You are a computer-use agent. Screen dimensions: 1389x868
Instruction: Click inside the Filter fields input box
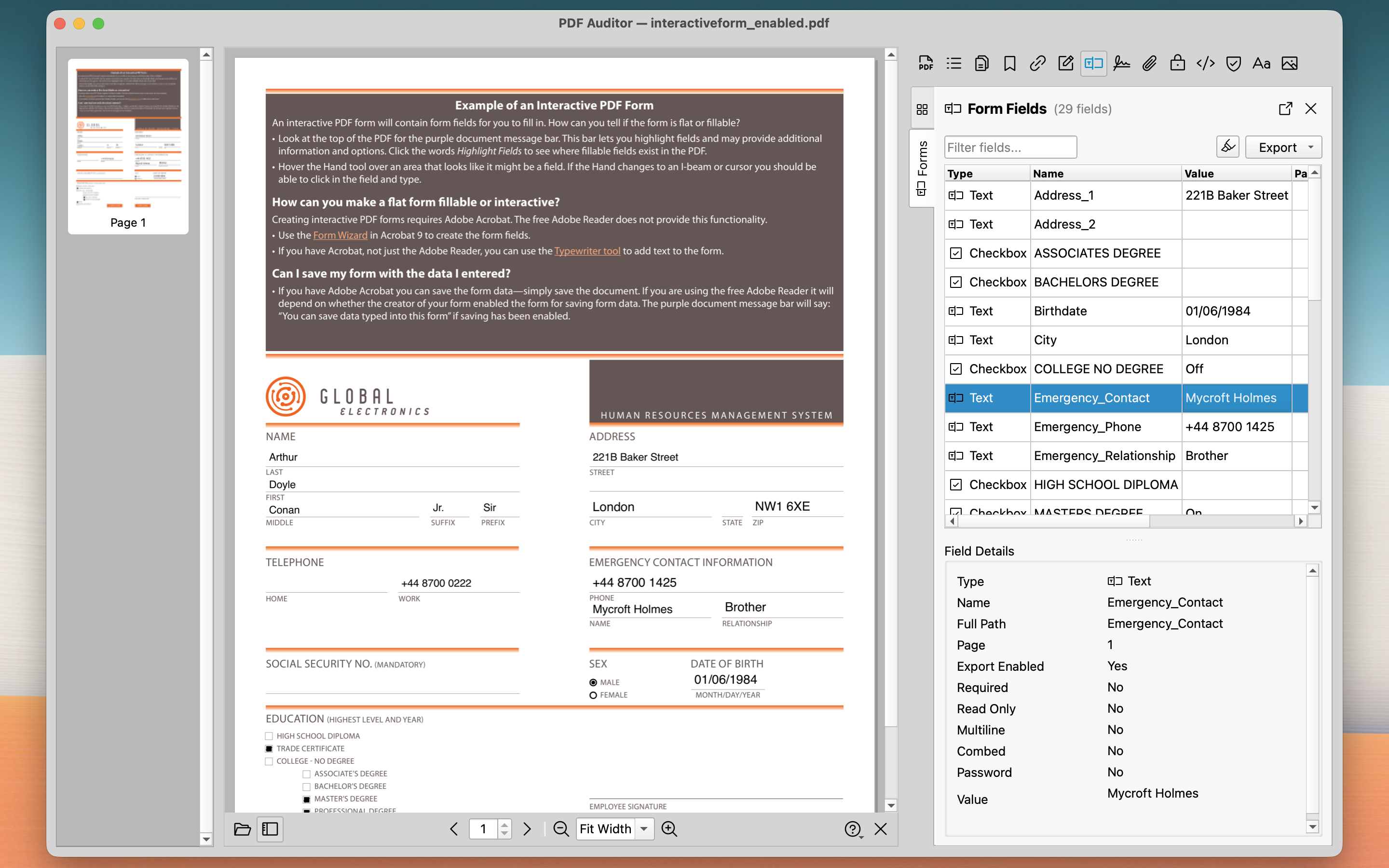(1011, 147)
